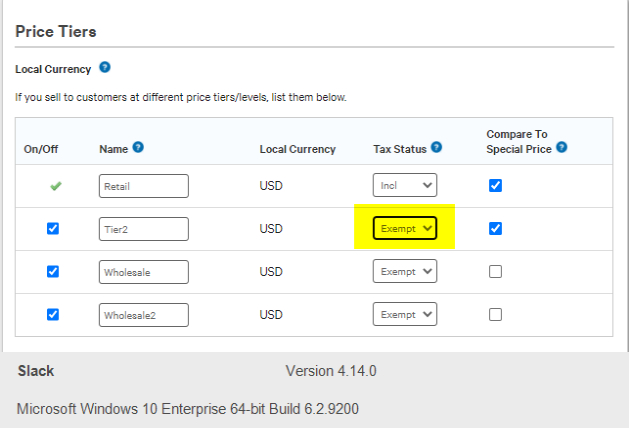Screen dimensions: 629x428
Task: Select the Tier2 name text box
Action: click(x=144, y=229)
